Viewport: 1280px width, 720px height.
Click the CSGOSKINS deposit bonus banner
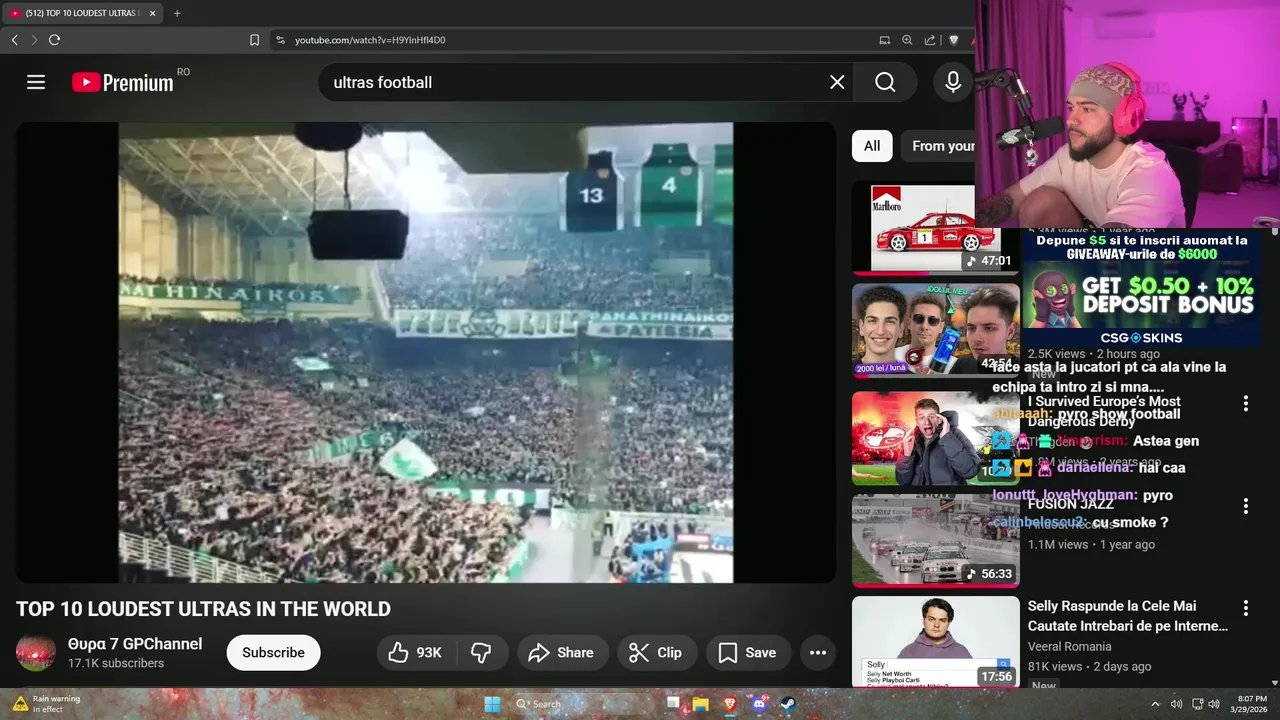pyautogui.click(x=1140, y=288)
